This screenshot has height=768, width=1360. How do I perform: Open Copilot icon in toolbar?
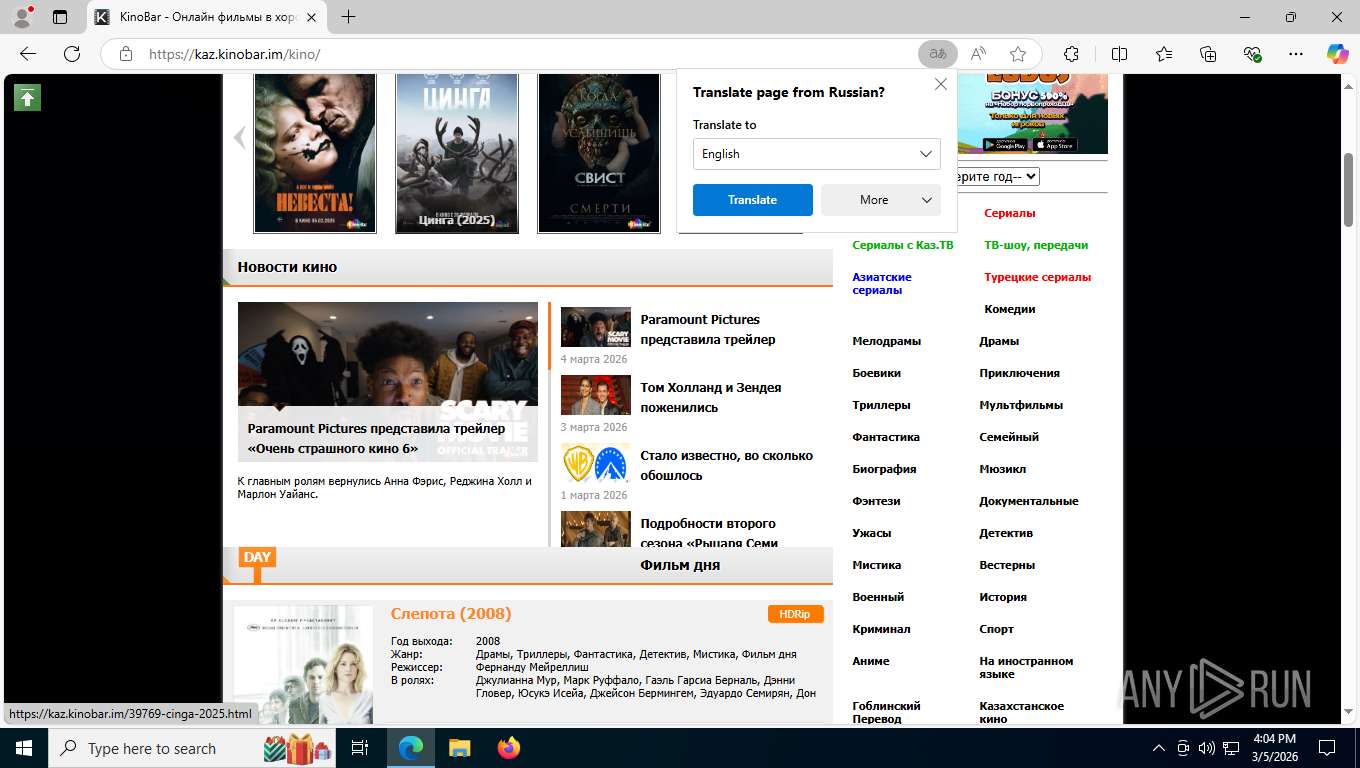pos(1337,54)
